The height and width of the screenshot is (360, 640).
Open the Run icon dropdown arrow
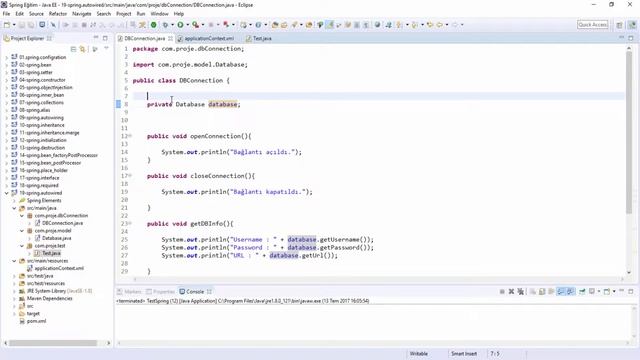(x=188, y=25)
